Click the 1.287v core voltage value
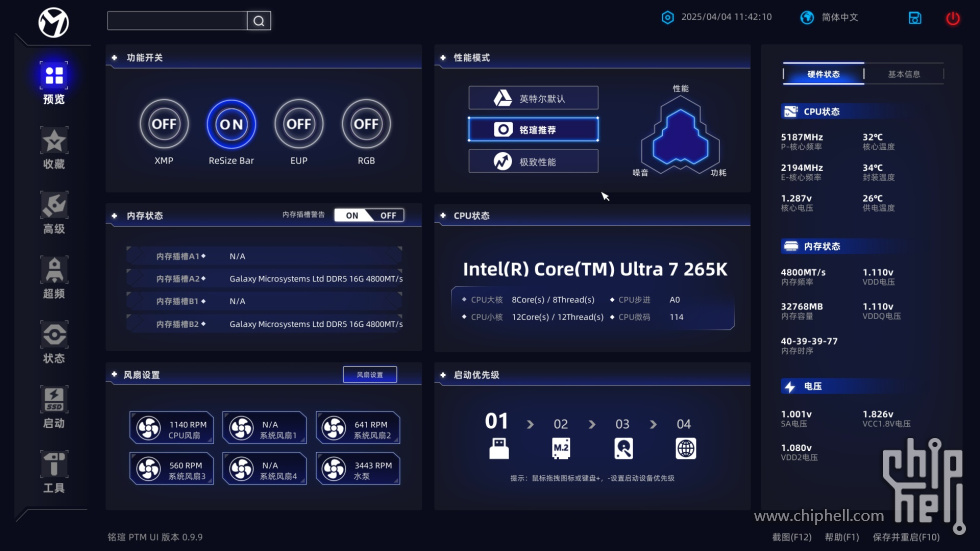Image resolution: width=980 pixels, height=551 pixels. pyautogui.click(x=796, y=198)
